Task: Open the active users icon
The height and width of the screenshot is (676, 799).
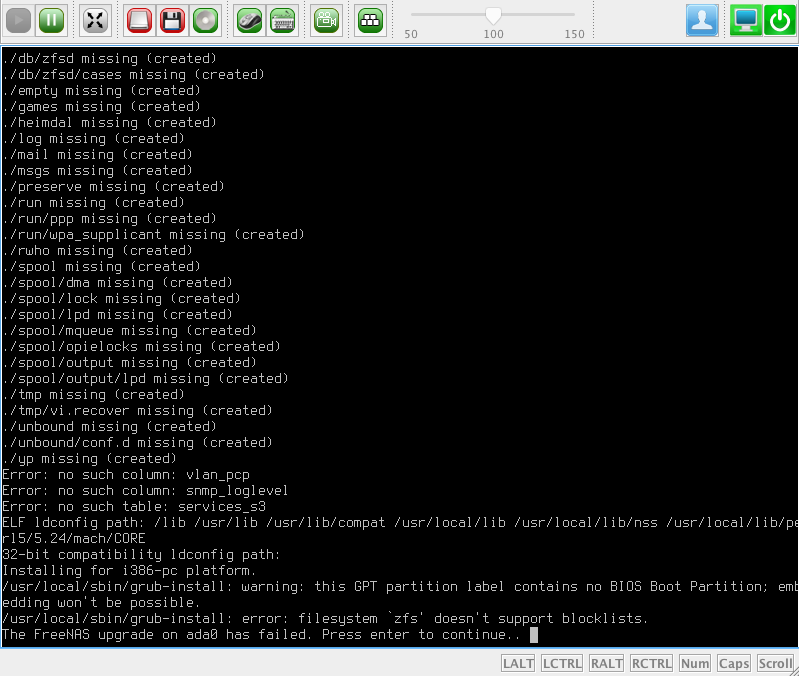Action: click(702, 20)
